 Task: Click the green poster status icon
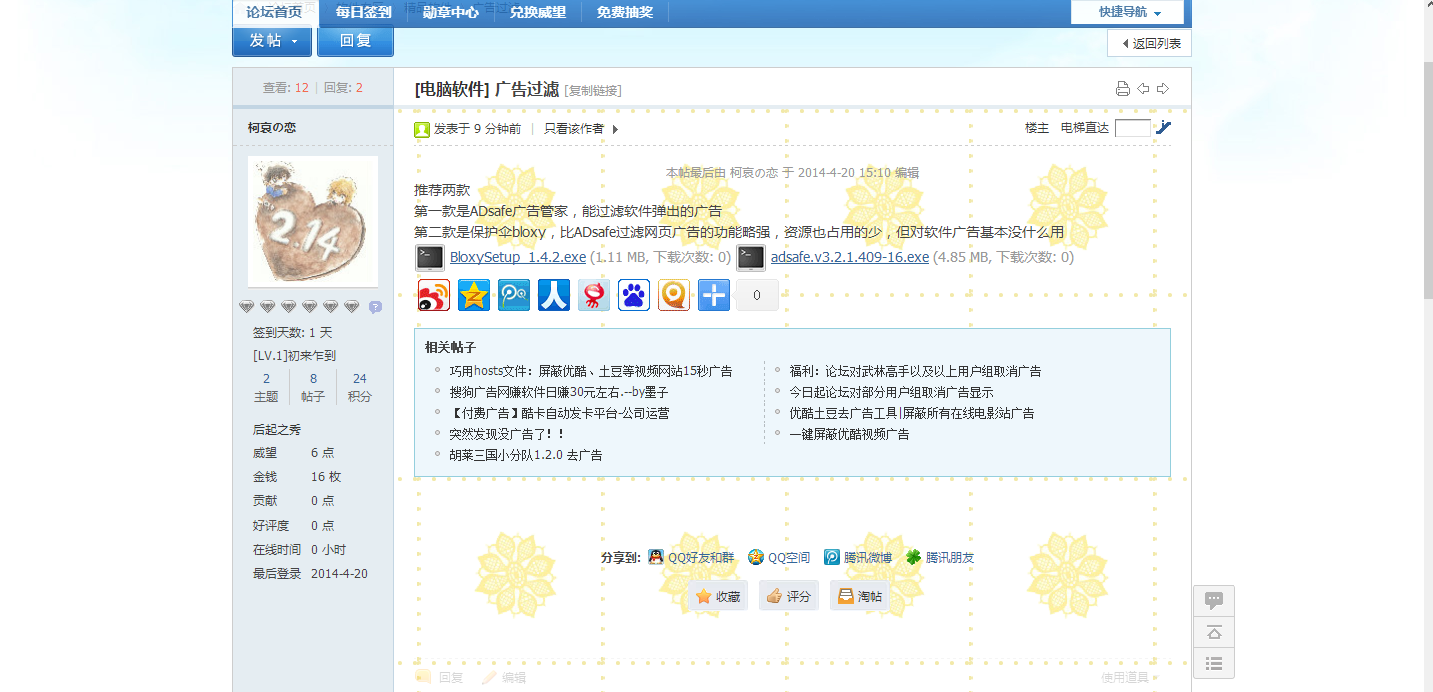[x=422, y=129]
